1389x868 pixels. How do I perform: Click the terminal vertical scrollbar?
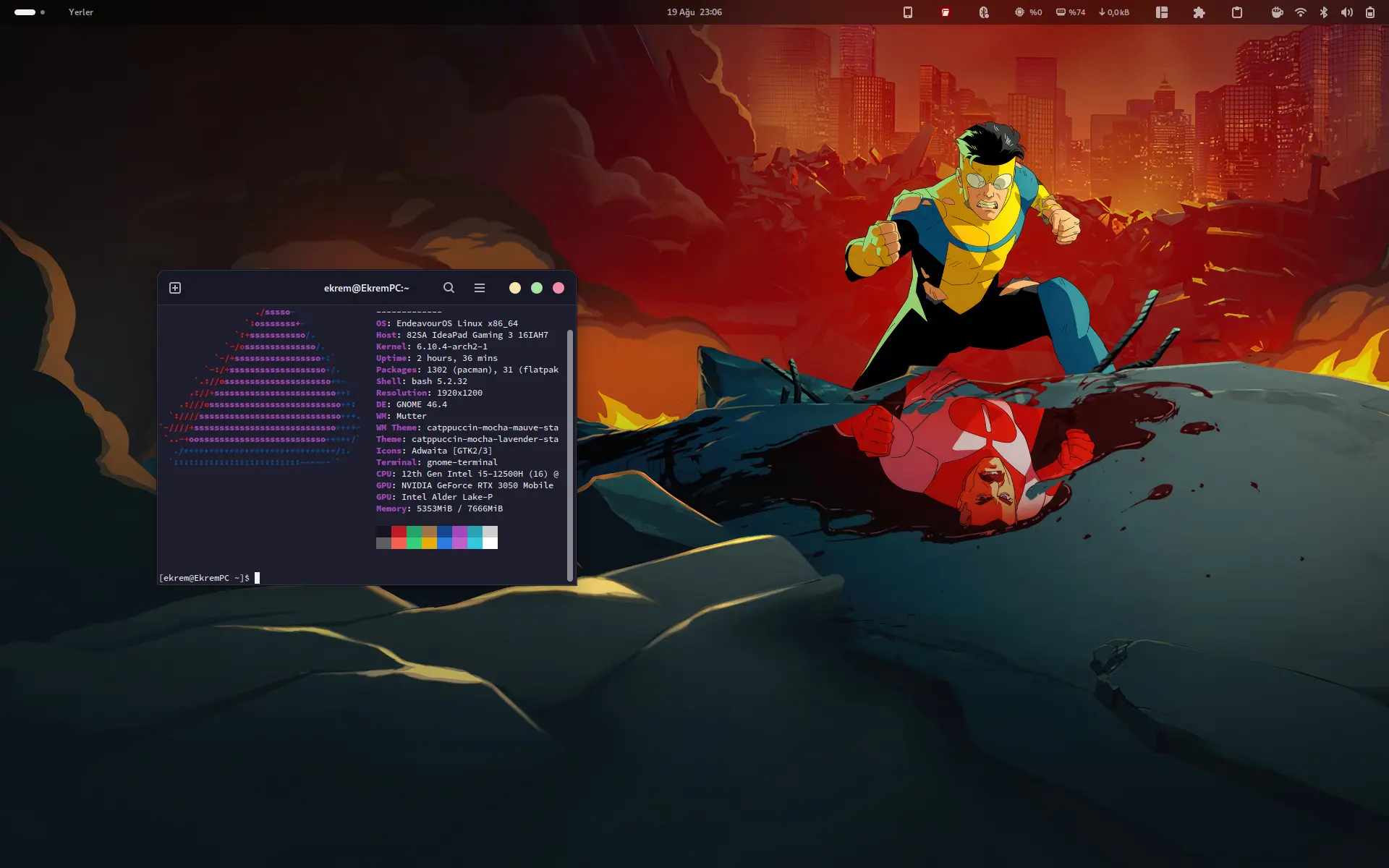tap(570, 455)
